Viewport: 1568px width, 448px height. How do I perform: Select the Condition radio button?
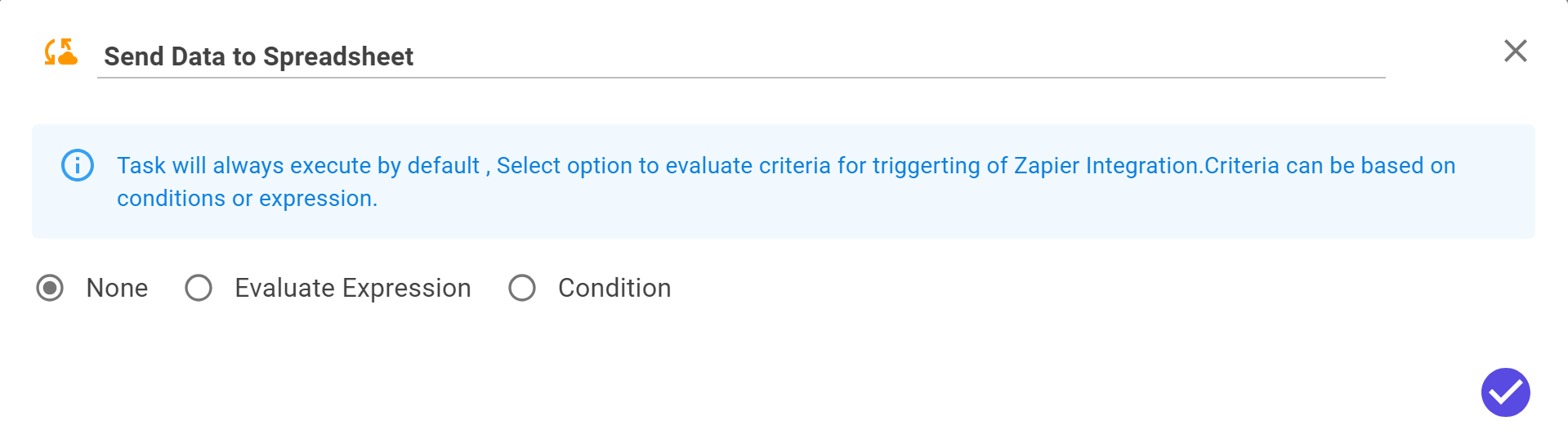coord(522,288)
